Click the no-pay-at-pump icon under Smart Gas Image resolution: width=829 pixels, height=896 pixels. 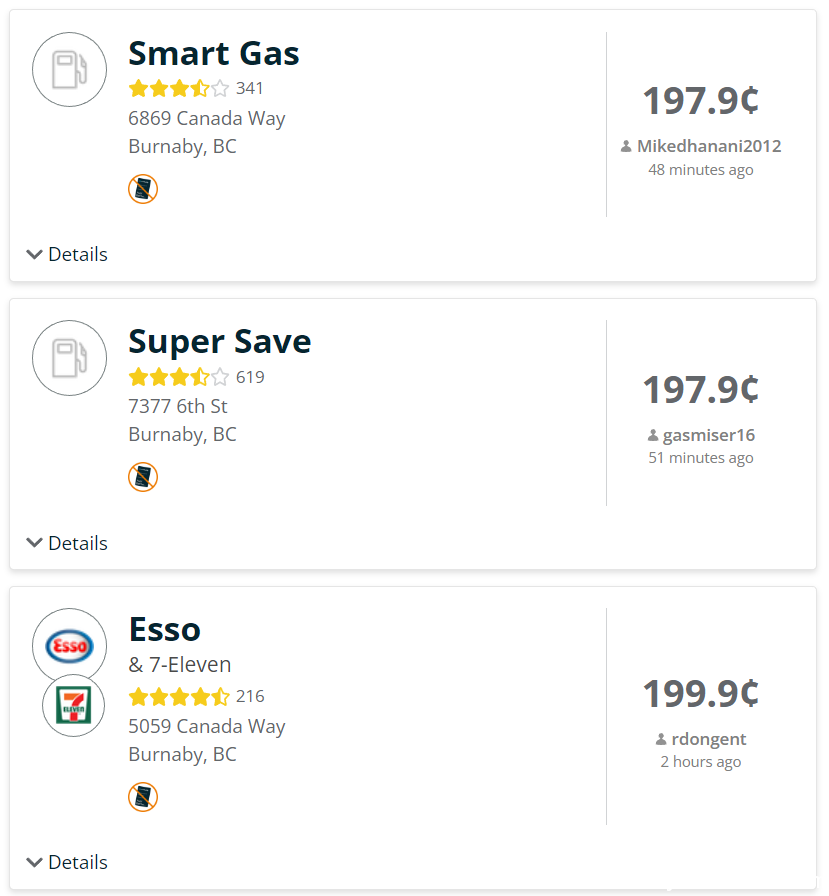click(143, 189)
